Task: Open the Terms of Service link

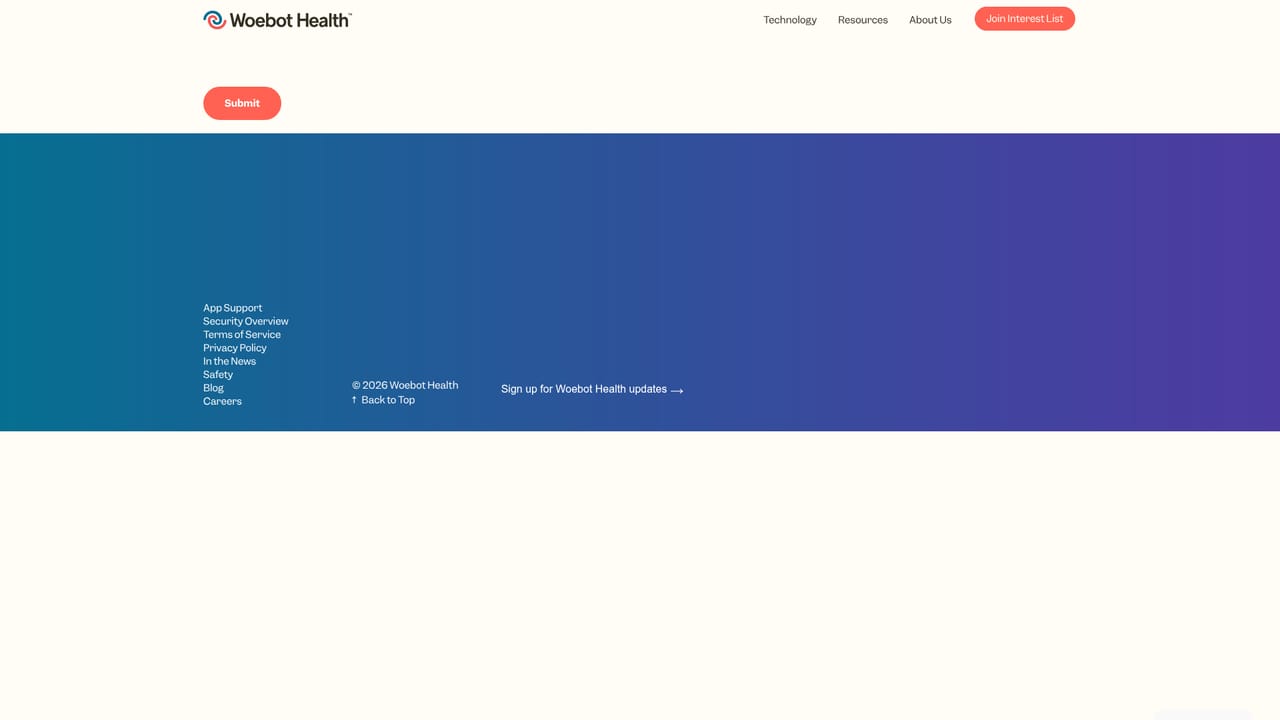Action: (242, 335)
